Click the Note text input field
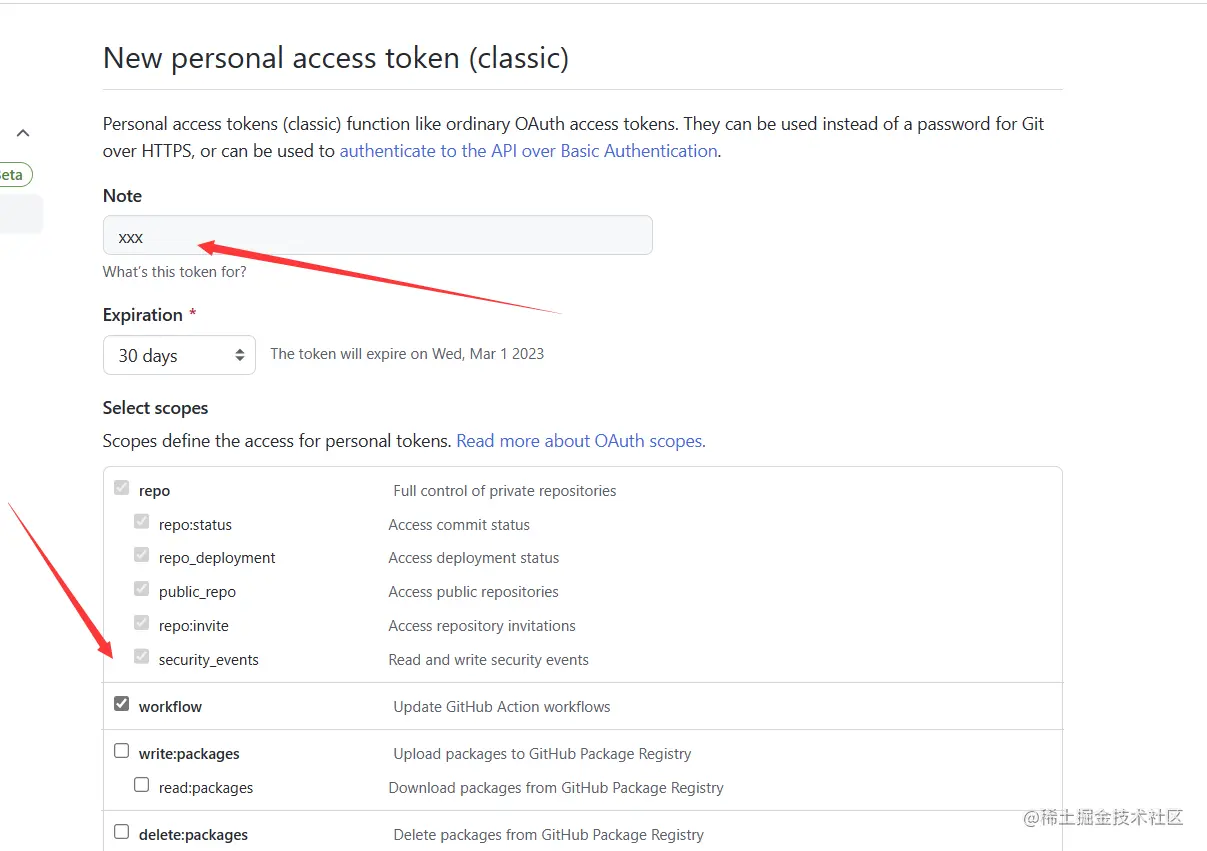Screen dimensions: 1207x851 (x=378, y=236)
